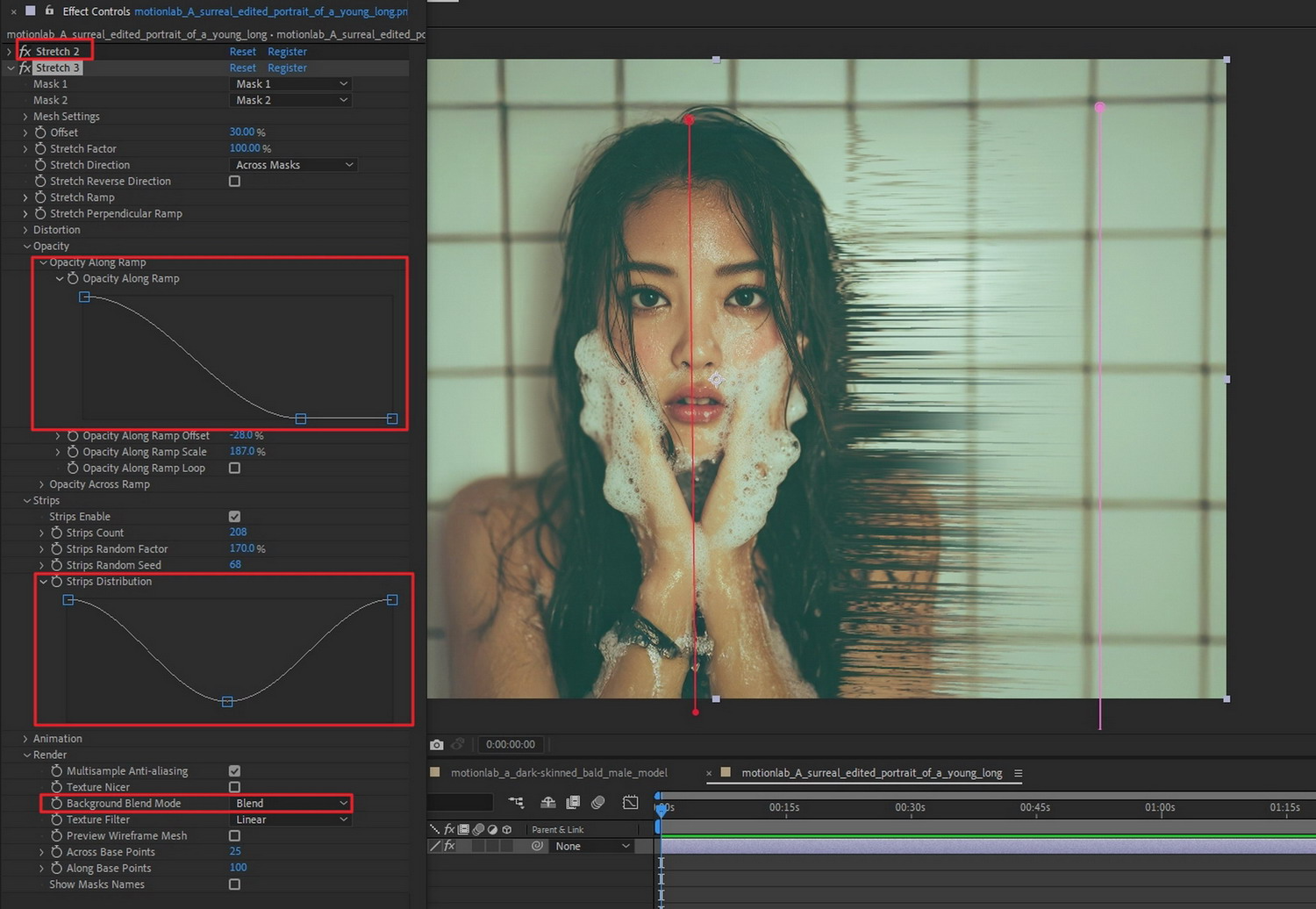1316x909 pixels.
Task: Check the Stretch Reverse Direction checkbox
Action: tap(234, 182)
